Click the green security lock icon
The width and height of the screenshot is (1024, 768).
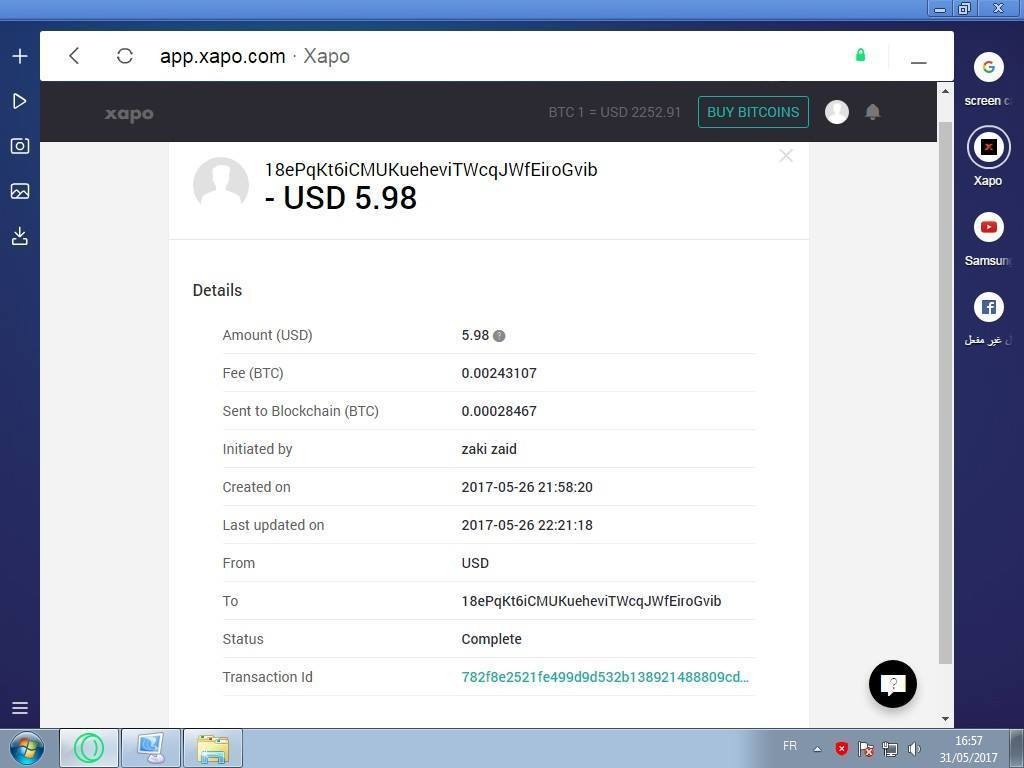pos(861,55)
